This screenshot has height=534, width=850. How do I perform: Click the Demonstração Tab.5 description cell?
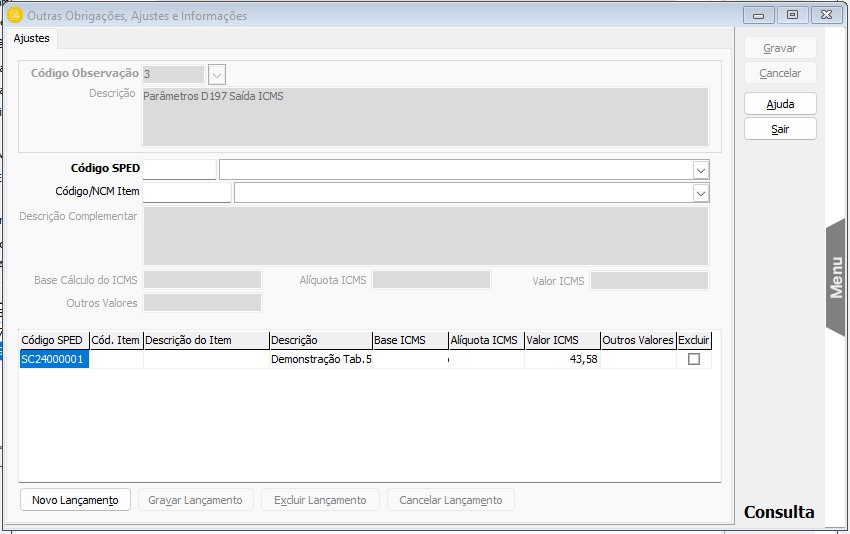tap(320, 359)
